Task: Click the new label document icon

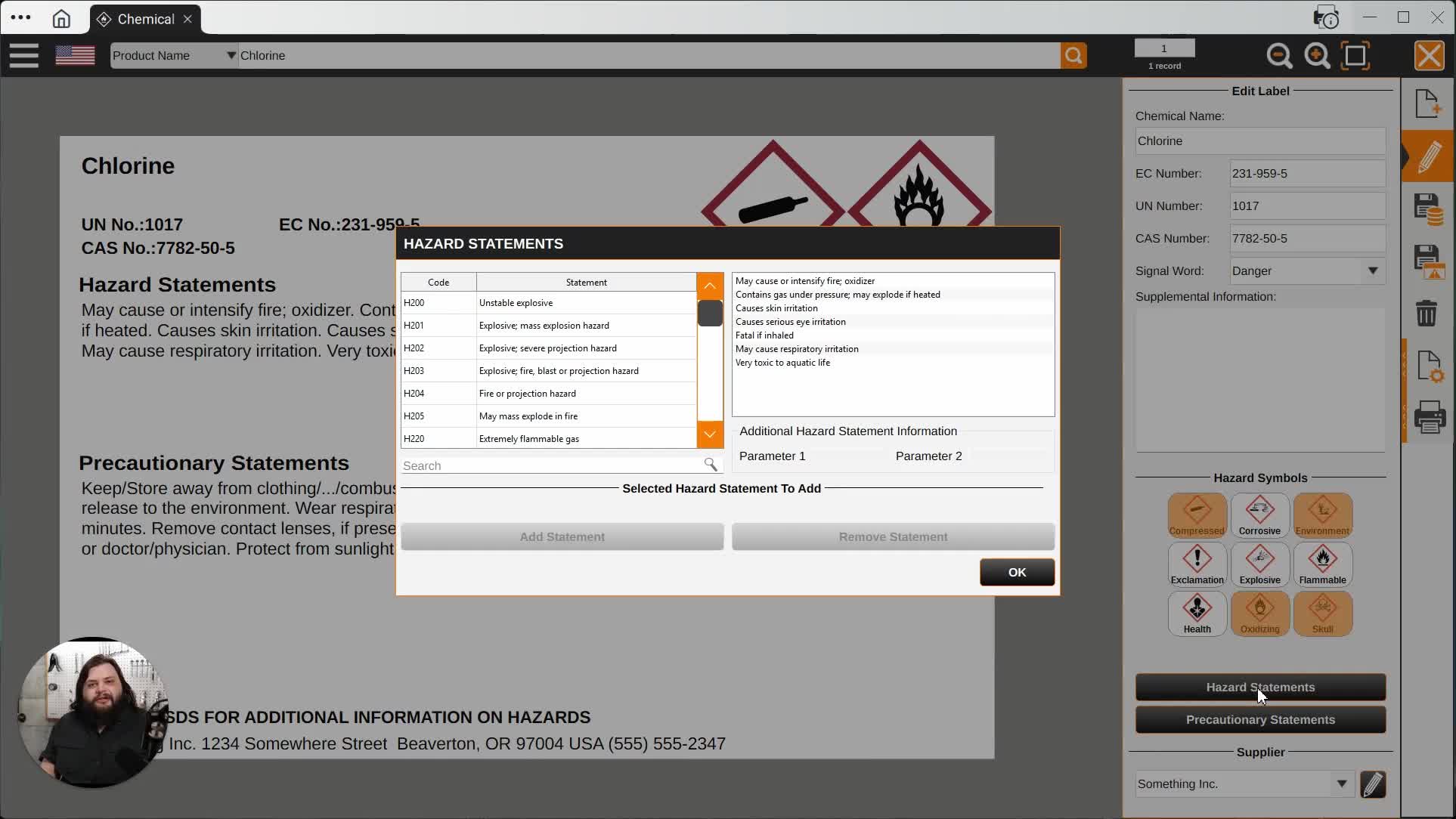Action: pyautogui.click(x=1428, y=104)
